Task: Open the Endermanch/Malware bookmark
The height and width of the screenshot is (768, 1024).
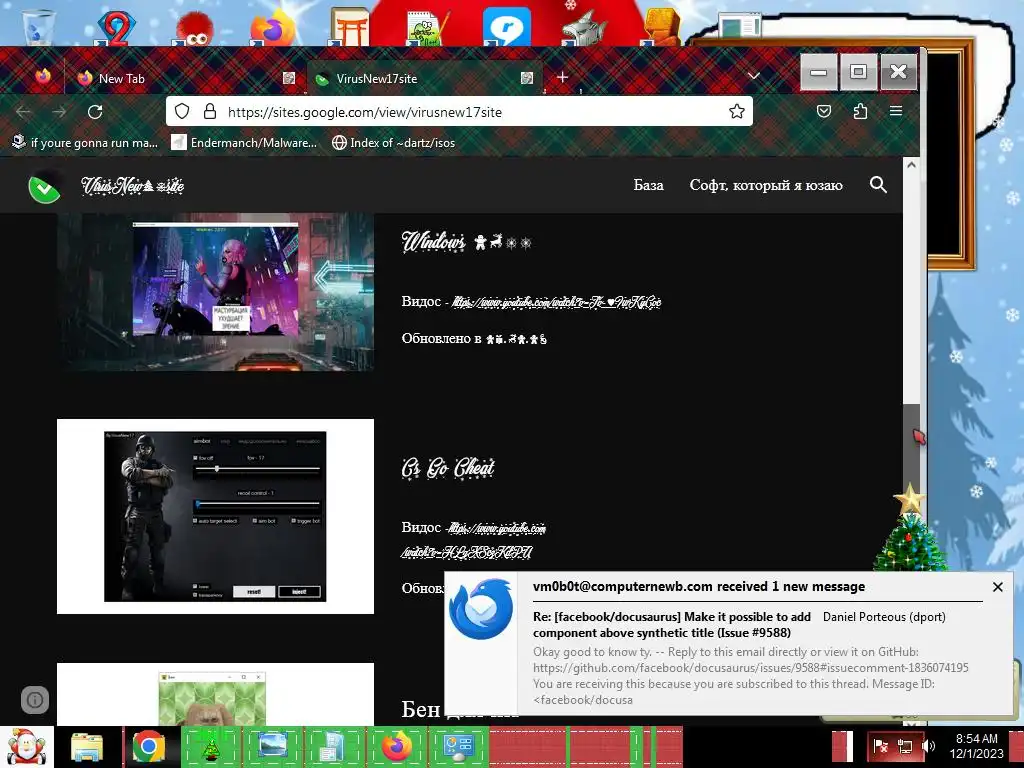Action: [x=244, y=142]
